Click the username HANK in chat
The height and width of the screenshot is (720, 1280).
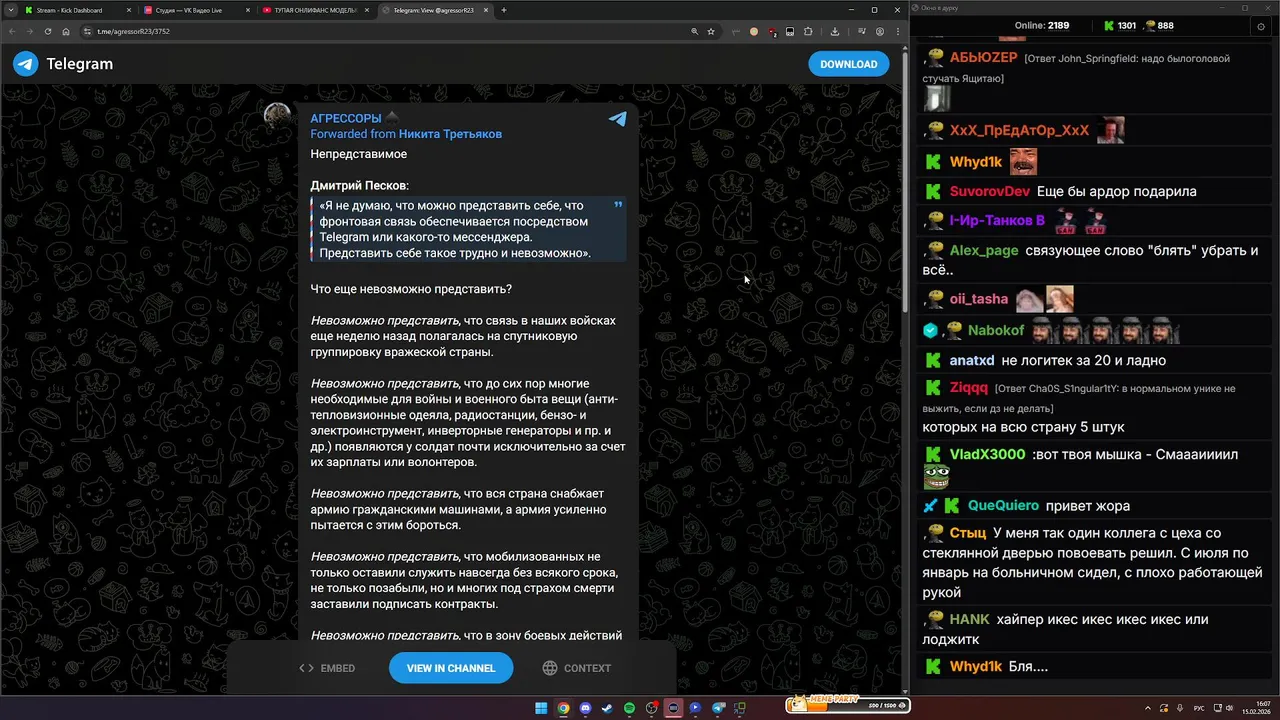point(969,620)
